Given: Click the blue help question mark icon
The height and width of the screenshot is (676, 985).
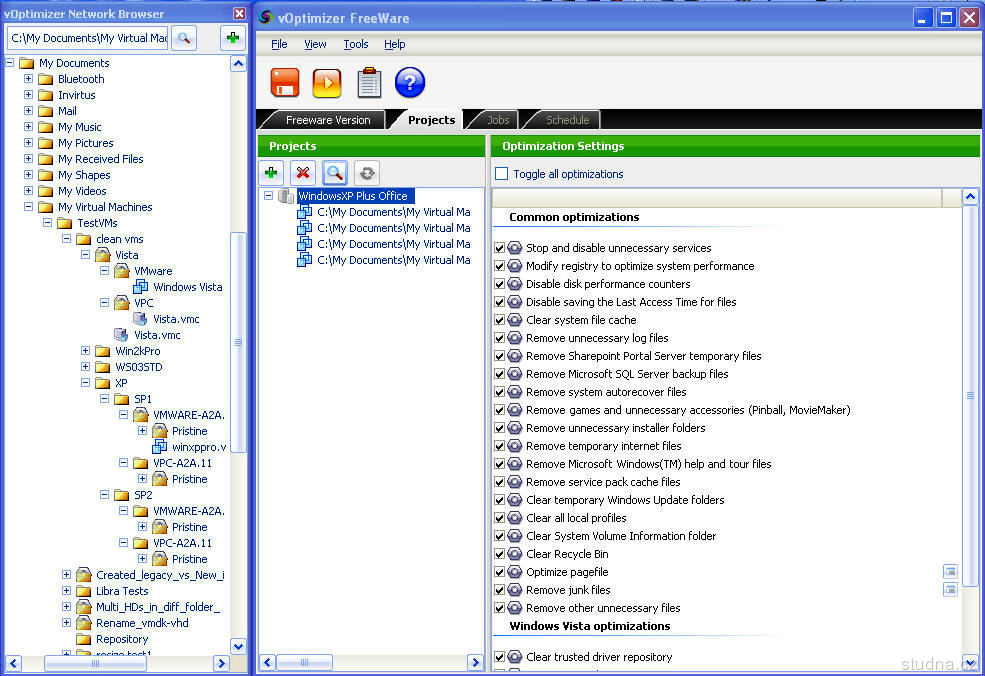Looking at the screenshot, I should click(x=410, y=83).
